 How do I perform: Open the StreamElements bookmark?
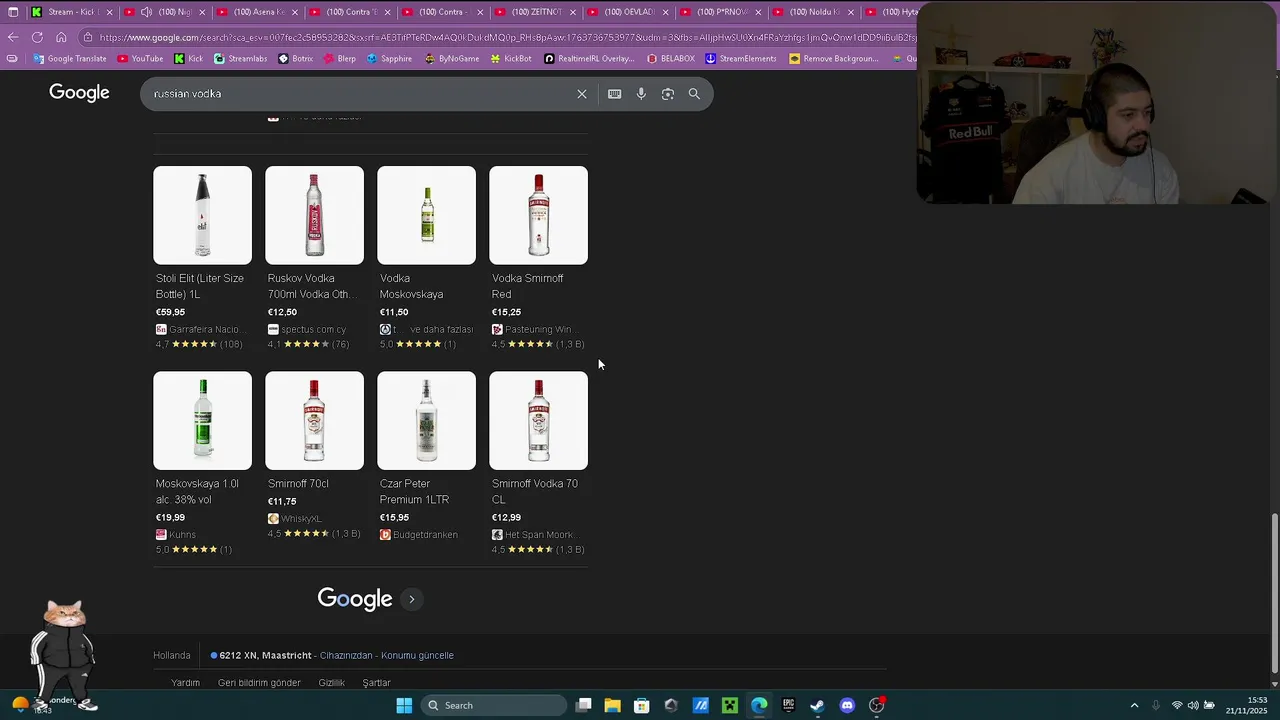click(x=741, y=58)
